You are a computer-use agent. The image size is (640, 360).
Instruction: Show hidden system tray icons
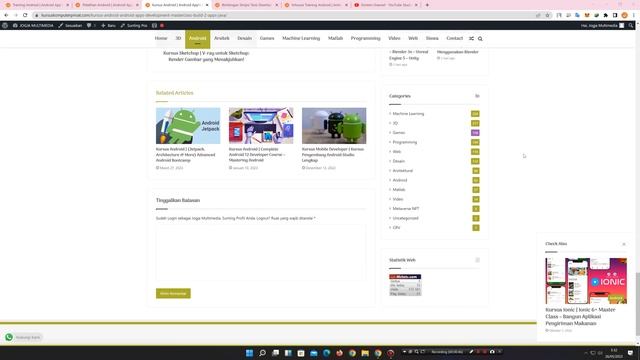pyautogui.click(x=586, y=353)
